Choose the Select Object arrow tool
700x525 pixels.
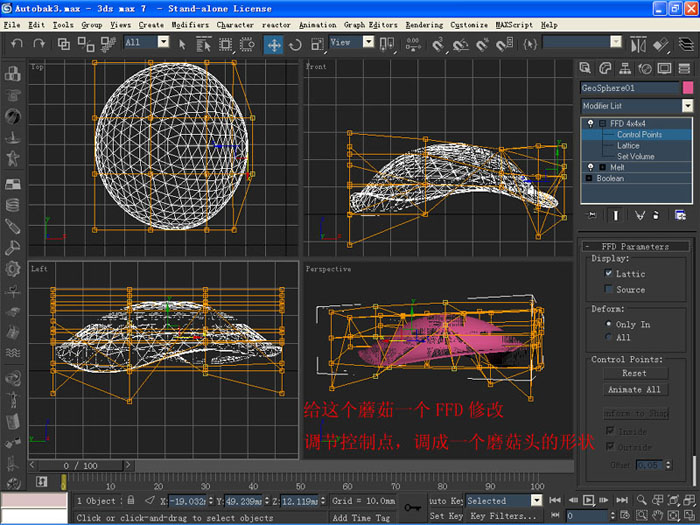[x=182, y=44]
